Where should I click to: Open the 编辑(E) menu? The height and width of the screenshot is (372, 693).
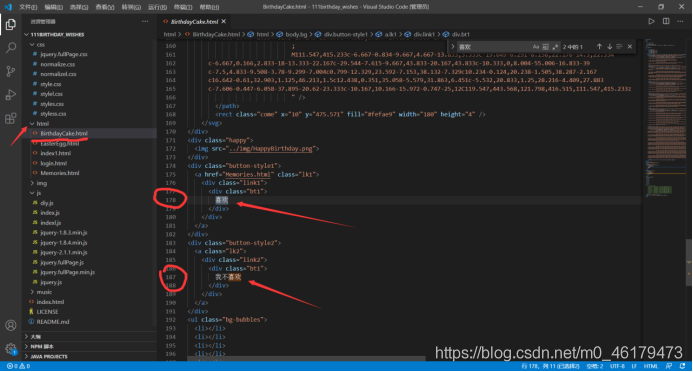tap(53, 7)
